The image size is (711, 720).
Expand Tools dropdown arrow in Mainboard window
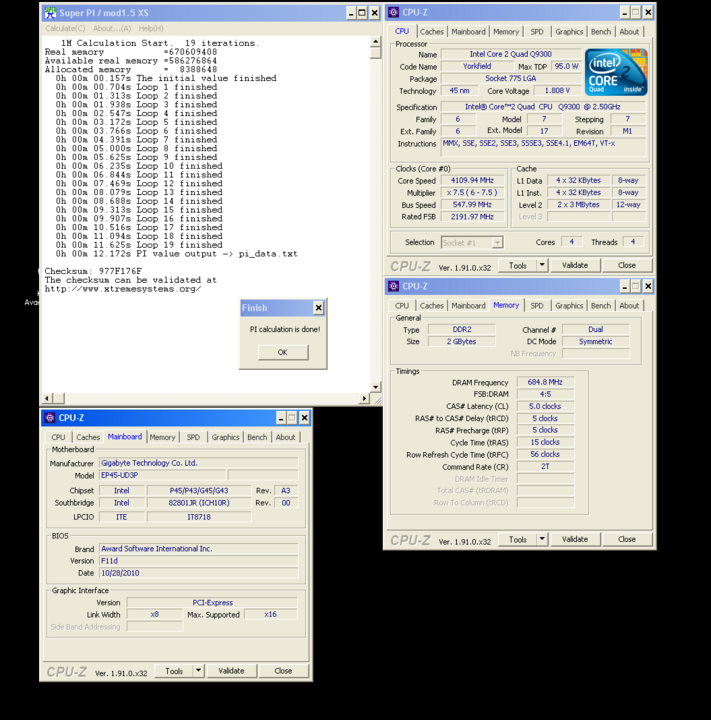point(198,671)
